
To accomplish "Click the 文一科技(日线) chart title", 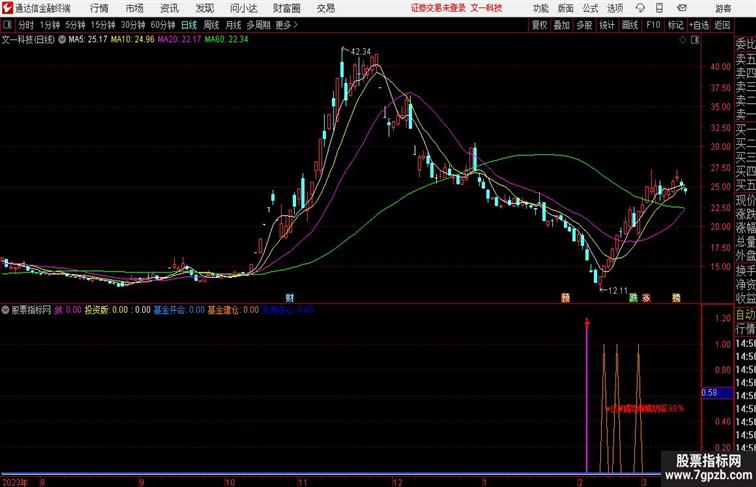I will click(28, 40).
